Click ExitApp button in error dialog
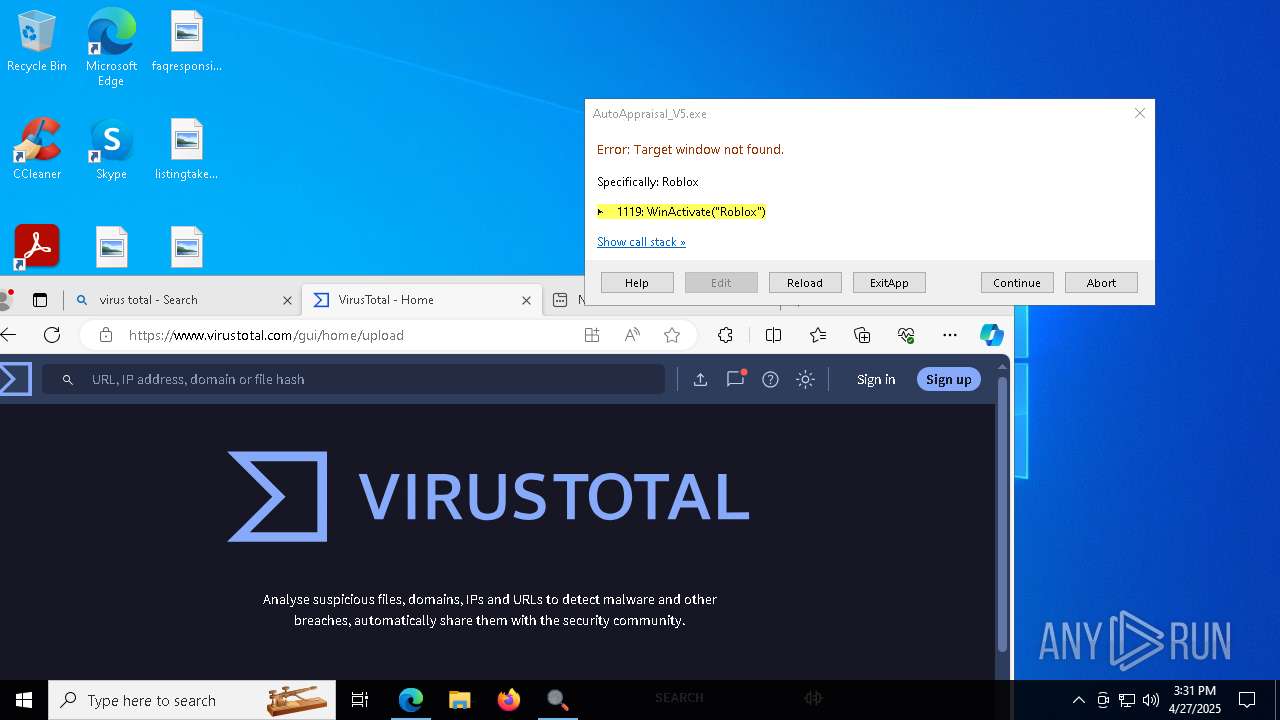This screenshot has width=1280, height=720. tap(889, 283)
